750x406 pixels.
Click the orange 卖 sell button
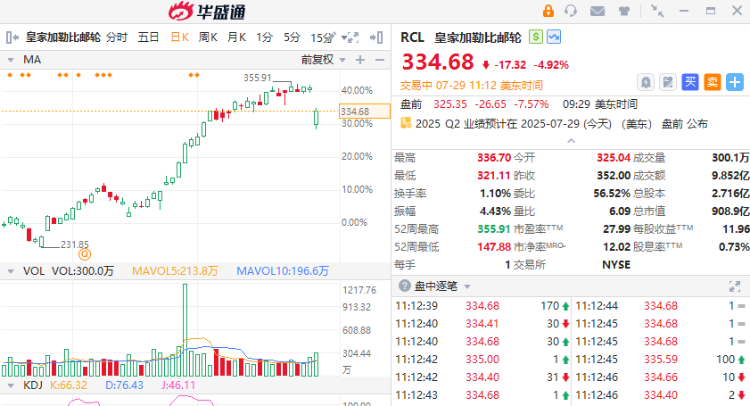[x=712, y=82]
